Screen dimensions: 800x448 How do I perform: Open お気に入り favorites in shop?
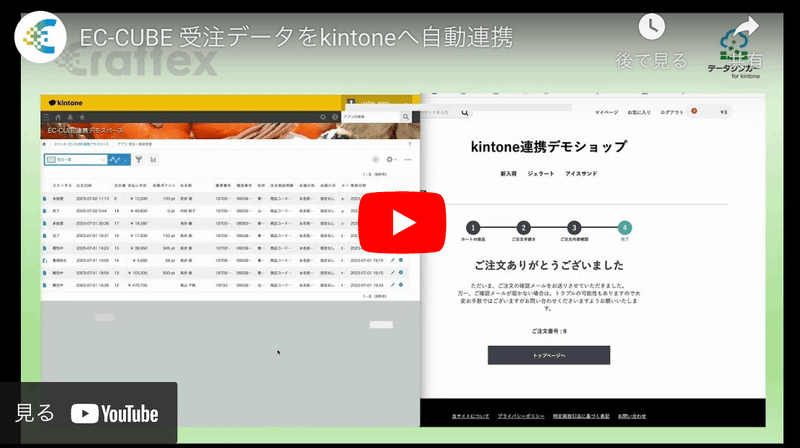click(639, 112)
